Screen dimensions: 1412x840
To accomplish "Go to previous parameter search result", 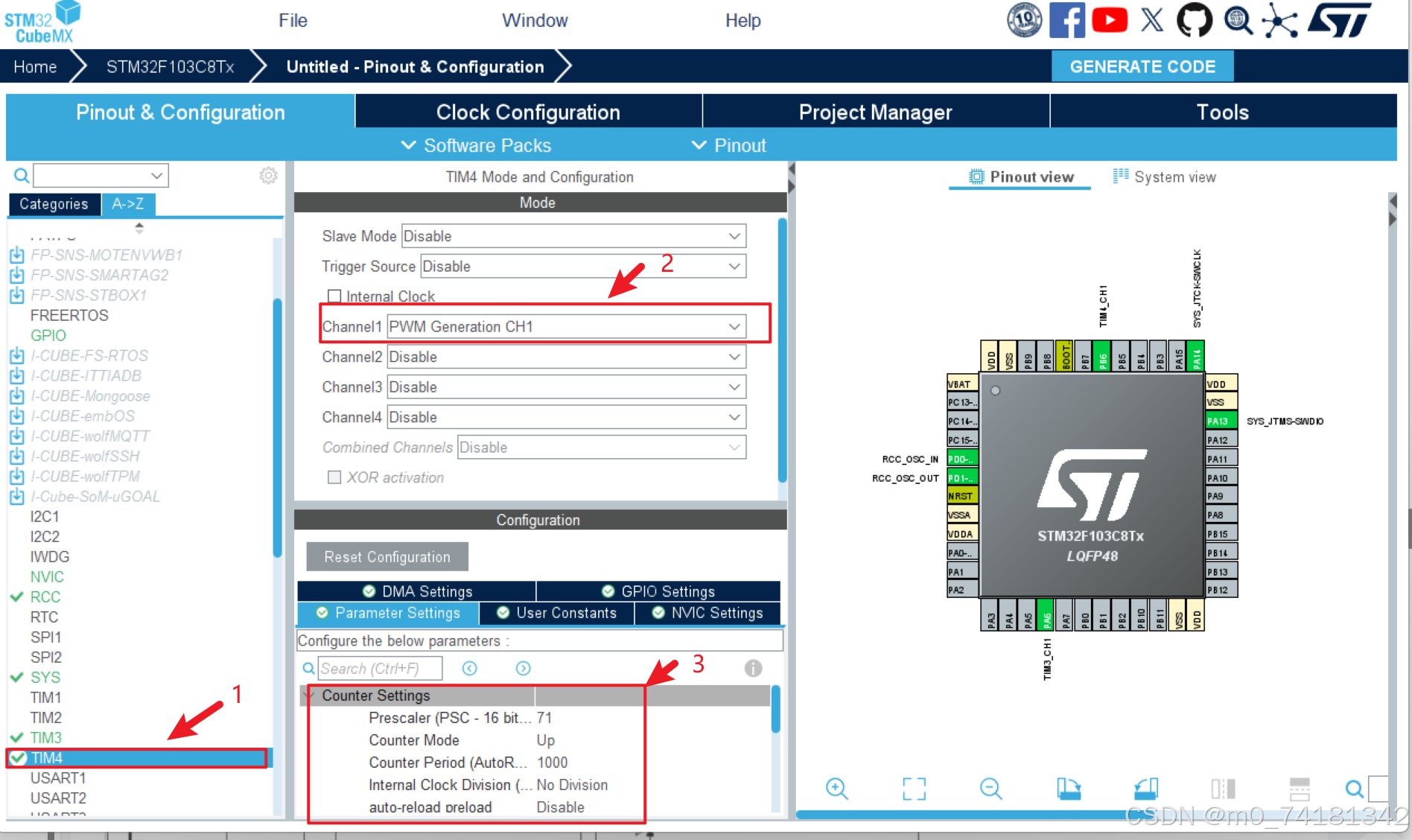I will pyautogui.click(x=469, y=668).
